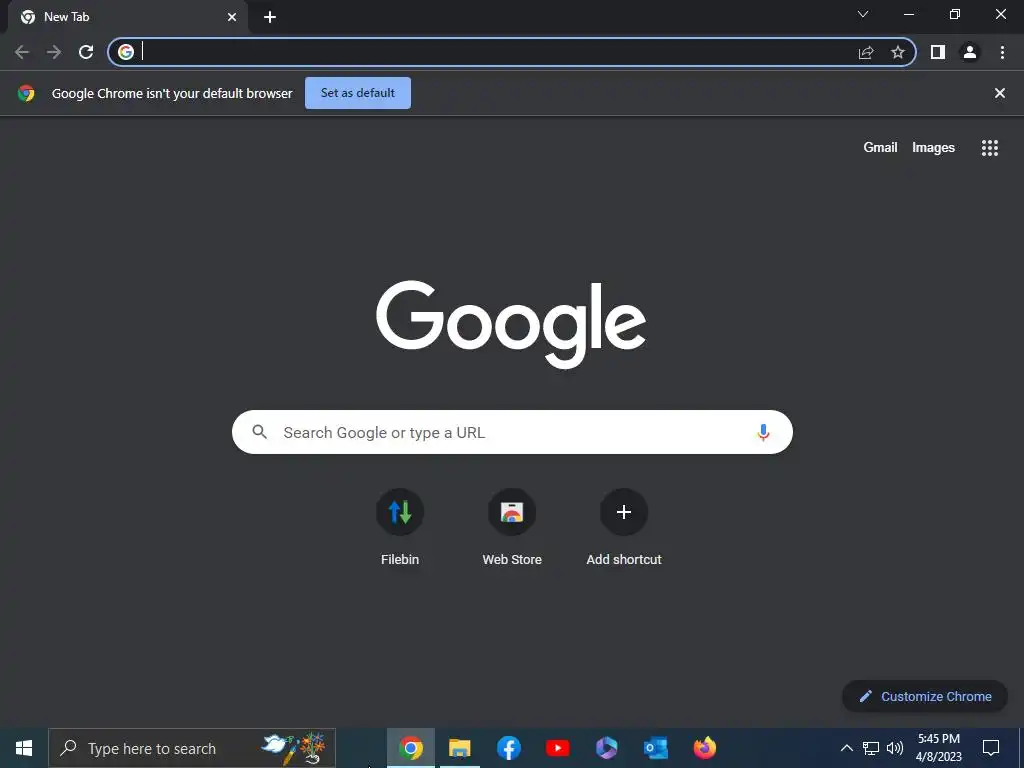This screenshot has width=1024, height=768.
Task: Click the magnifier icon in search box
Action: click(x=260, y=432)
